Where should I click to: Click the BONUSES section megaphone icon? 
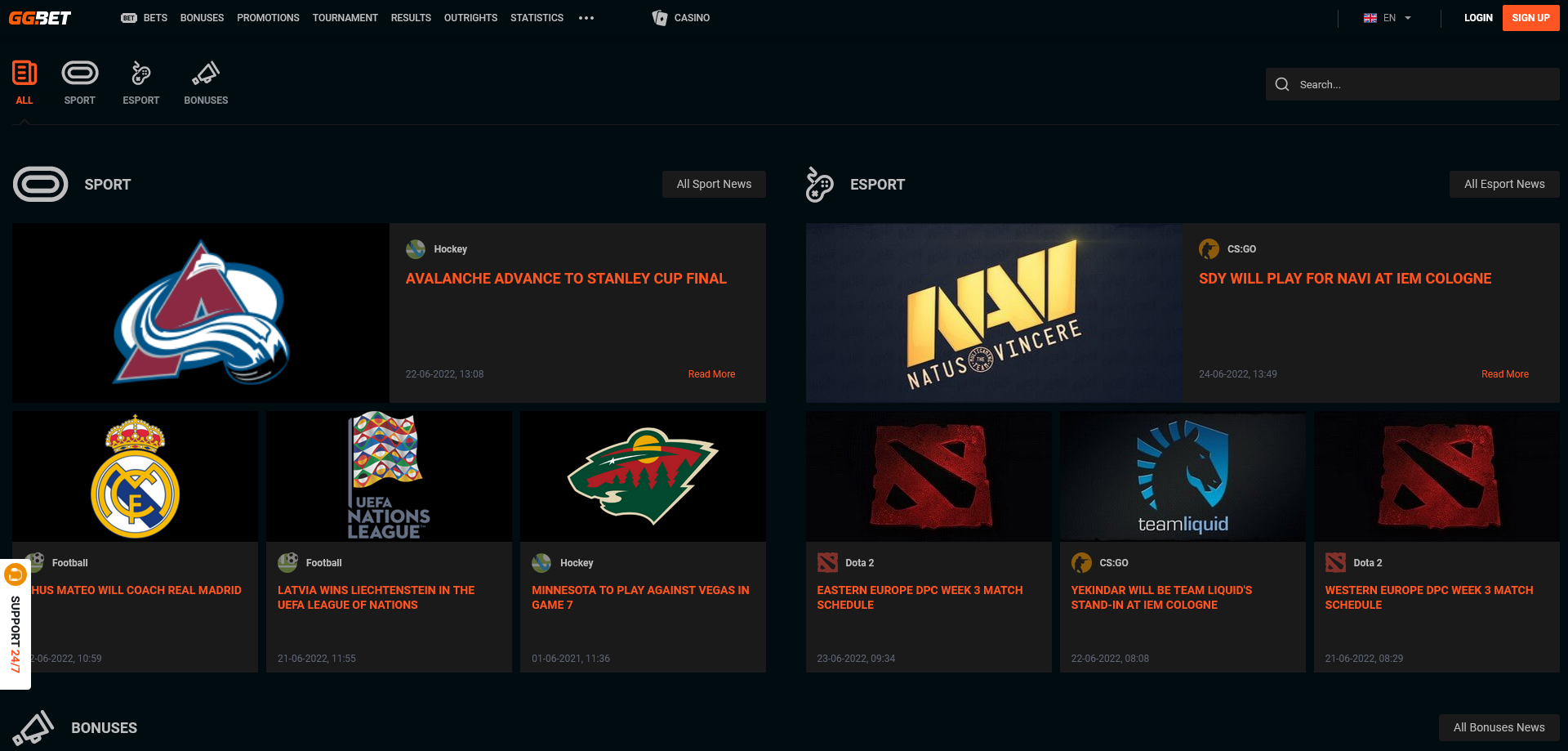33,727
